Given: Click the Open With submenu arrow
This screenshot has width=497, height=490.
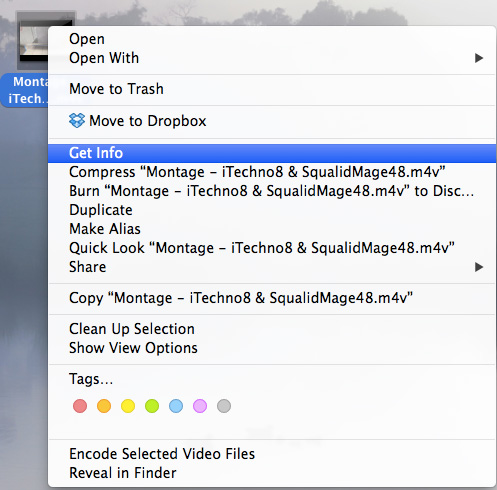Looking at the screenshot, I should pyautogui.click(x=479, y=58).
